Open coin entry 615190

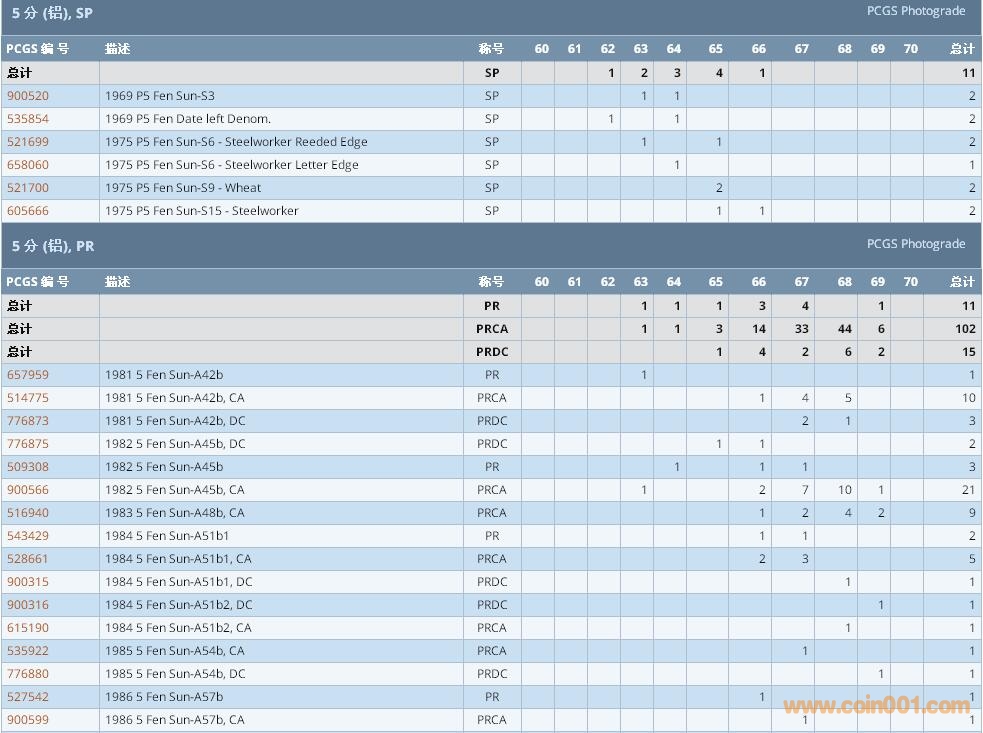pos(28,628)
